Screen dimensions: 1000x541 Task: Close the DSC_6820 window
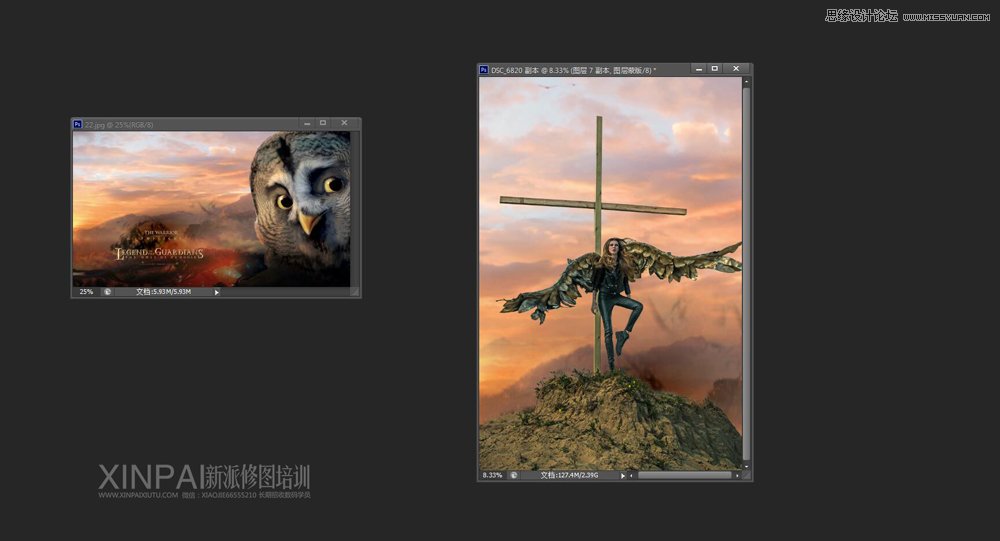(x=736, y=68)
